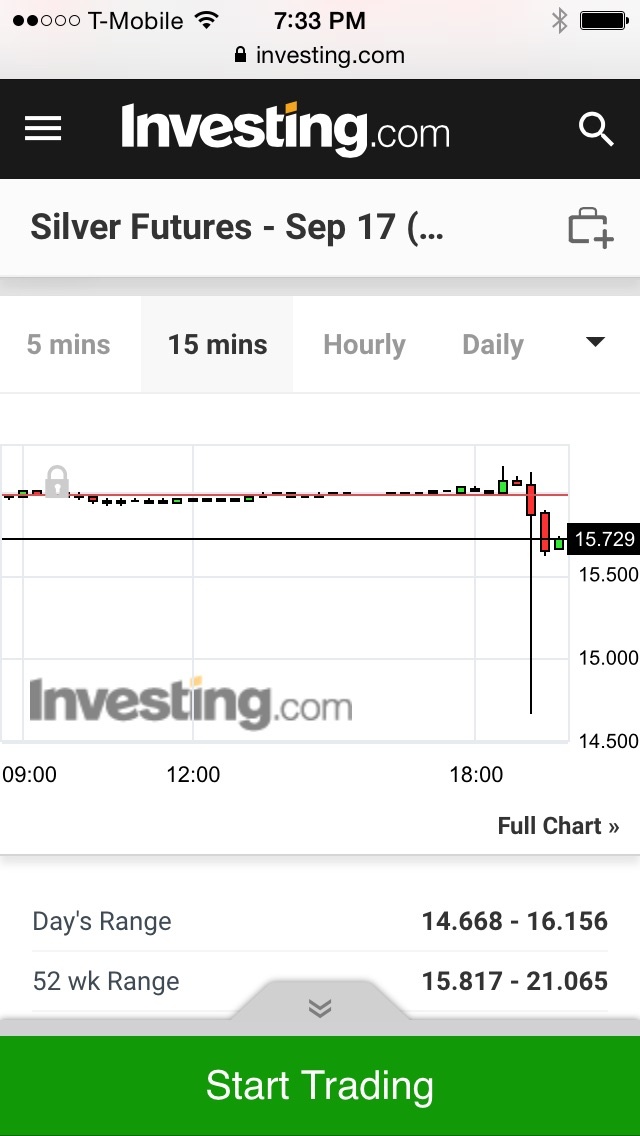The height and width of the screenshot is (1136, 640).
Task: Add Silver Futures to portfolio icon
Action: pyautogui.click(x=590, y=228)
